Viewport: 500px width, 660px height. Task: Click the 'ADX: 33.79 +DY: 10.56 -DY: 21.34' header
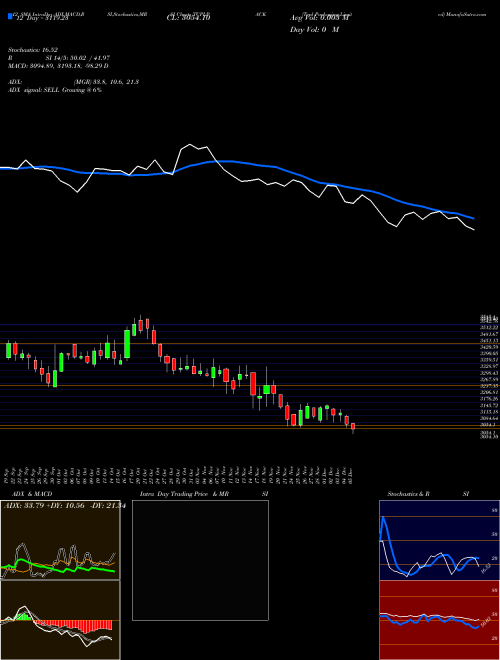pos(64,506)
